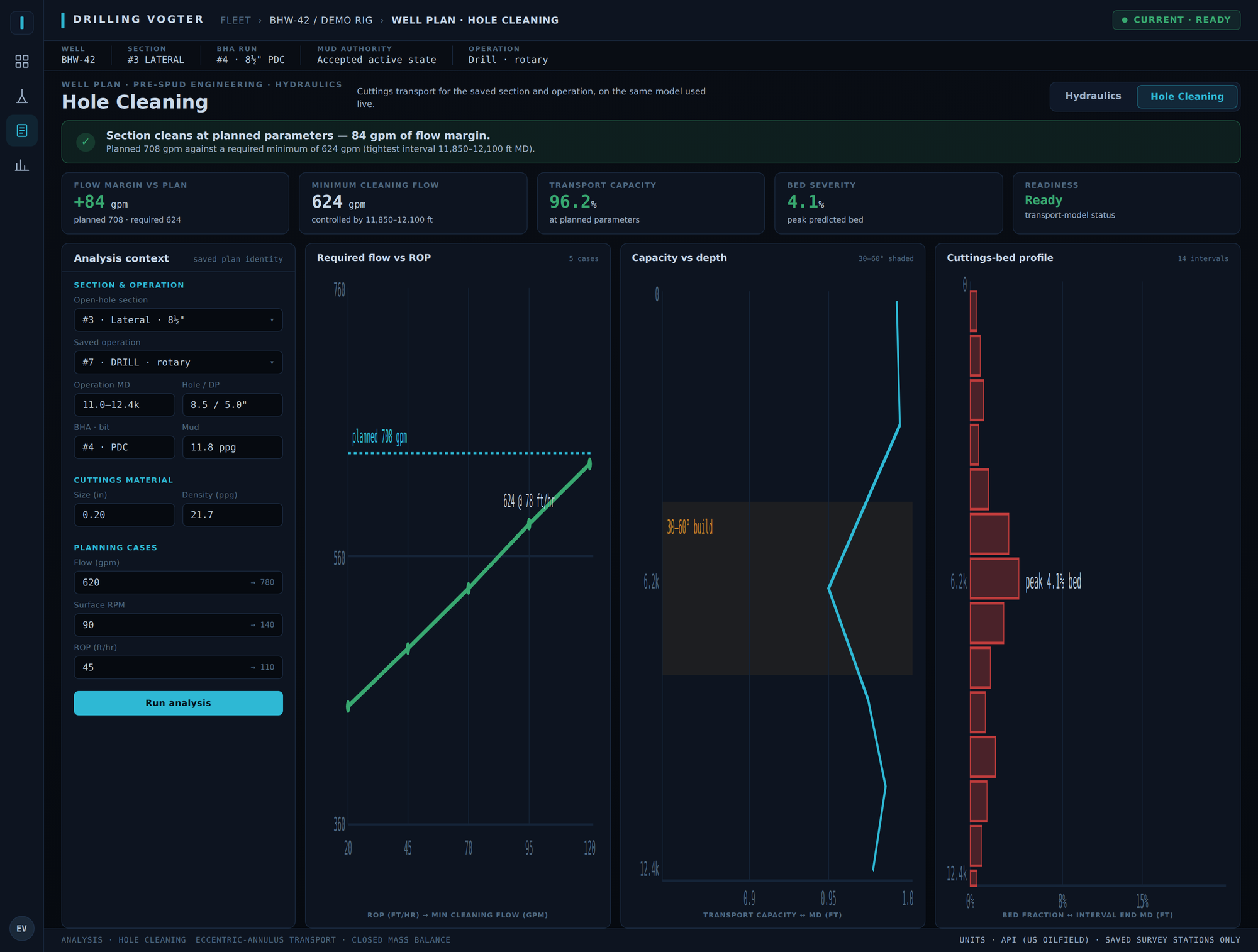This screenshot has height=952, width=1258.
Task: Open the Open-hole section dropdown
Action: click(178, 320)
